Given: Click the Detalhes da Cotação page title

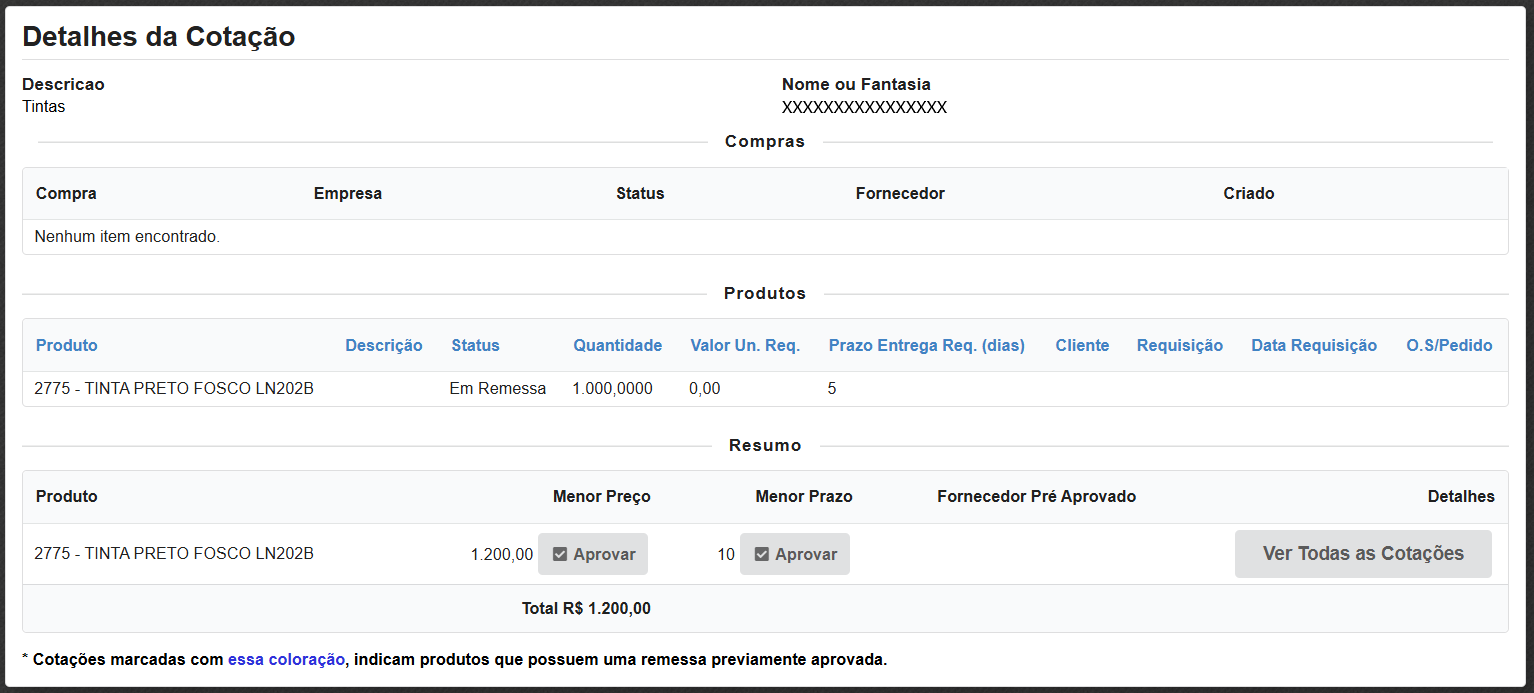Looking at the screenshot, I should click(159, 37).
